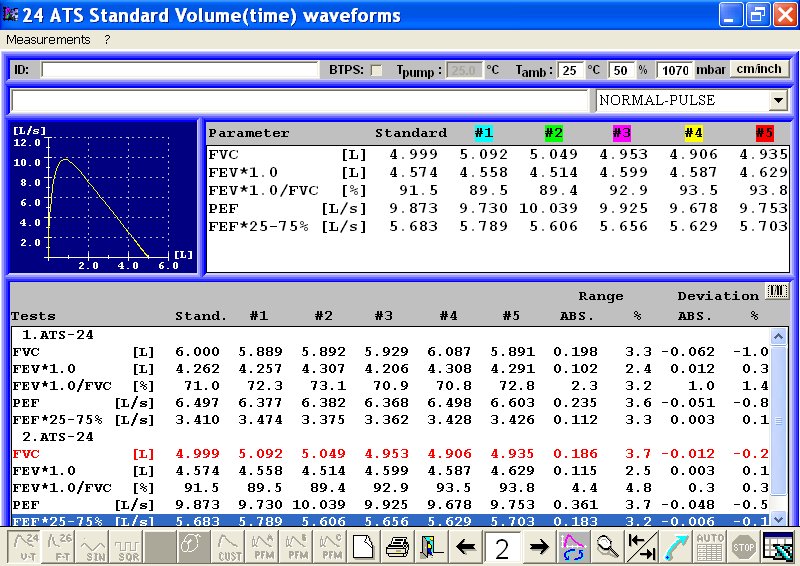The width and height of the screenshot is (800, 566).
Task: Click the blank gray toolbar button
Action: click(160, 547)
